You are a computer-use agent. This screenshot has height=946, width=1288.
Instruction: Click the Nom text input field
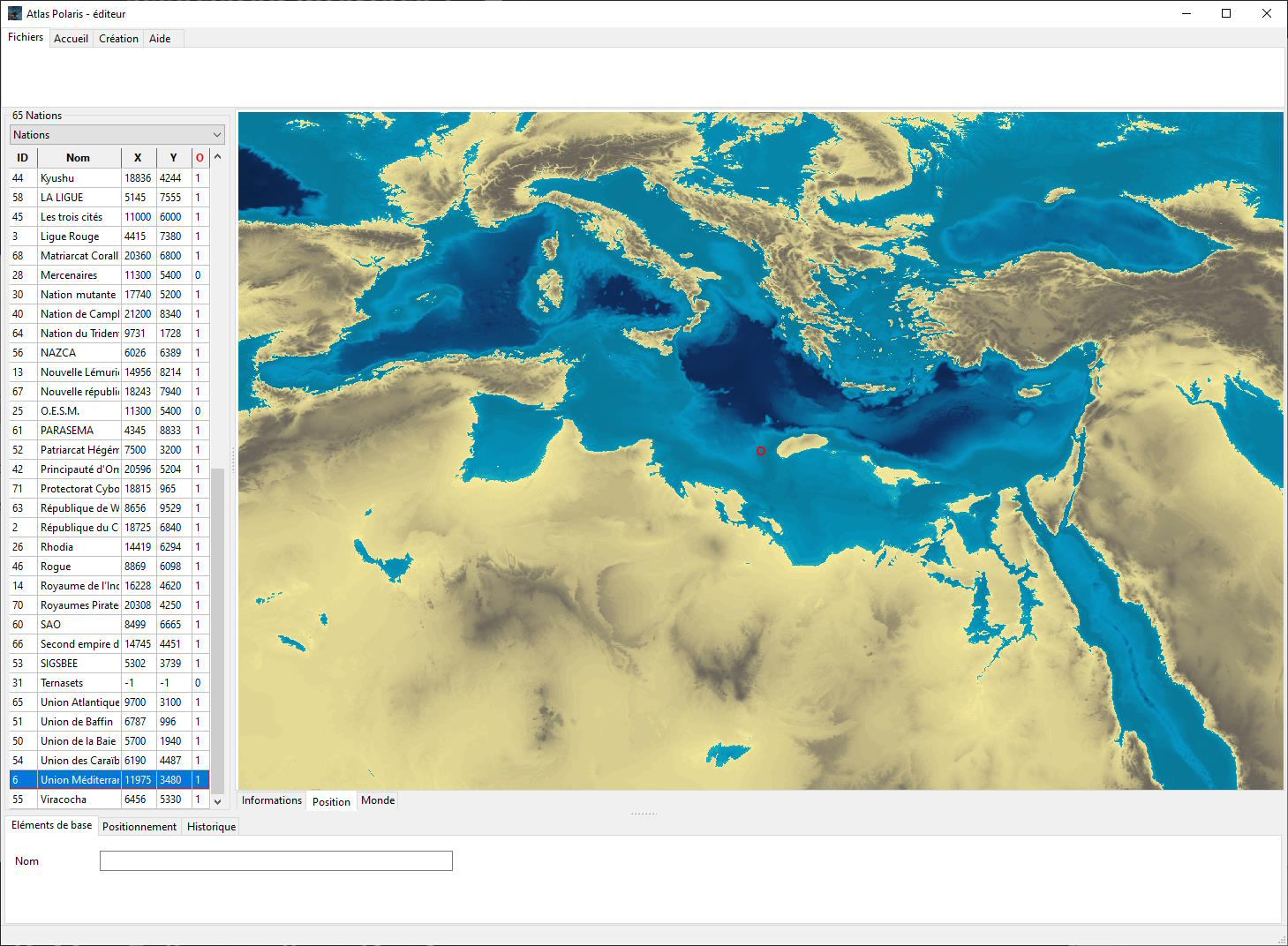pos(275,861)
